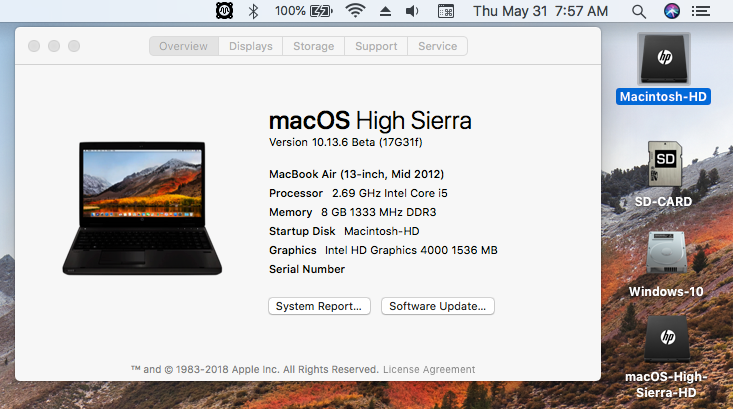This screenshot has width=733, height=409.
Task: Click the System Report... button
Action: (x=319, y=306)
